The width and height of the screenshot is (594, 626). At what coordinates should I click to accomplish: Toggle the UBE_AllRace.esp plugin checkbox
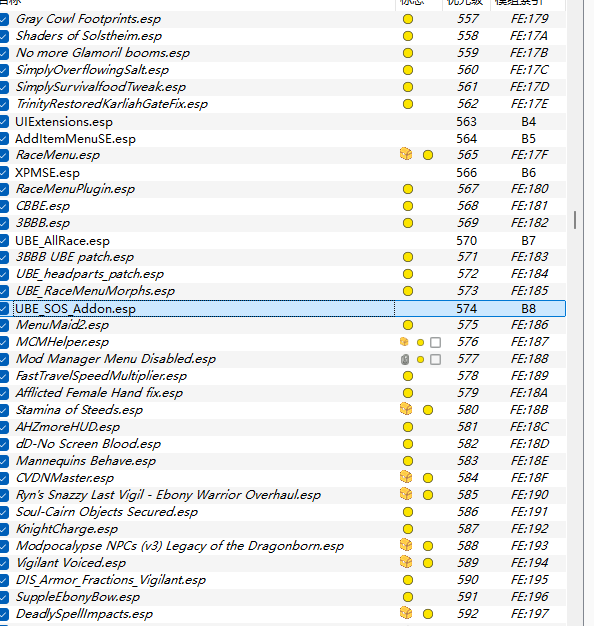tap(4, 241)
